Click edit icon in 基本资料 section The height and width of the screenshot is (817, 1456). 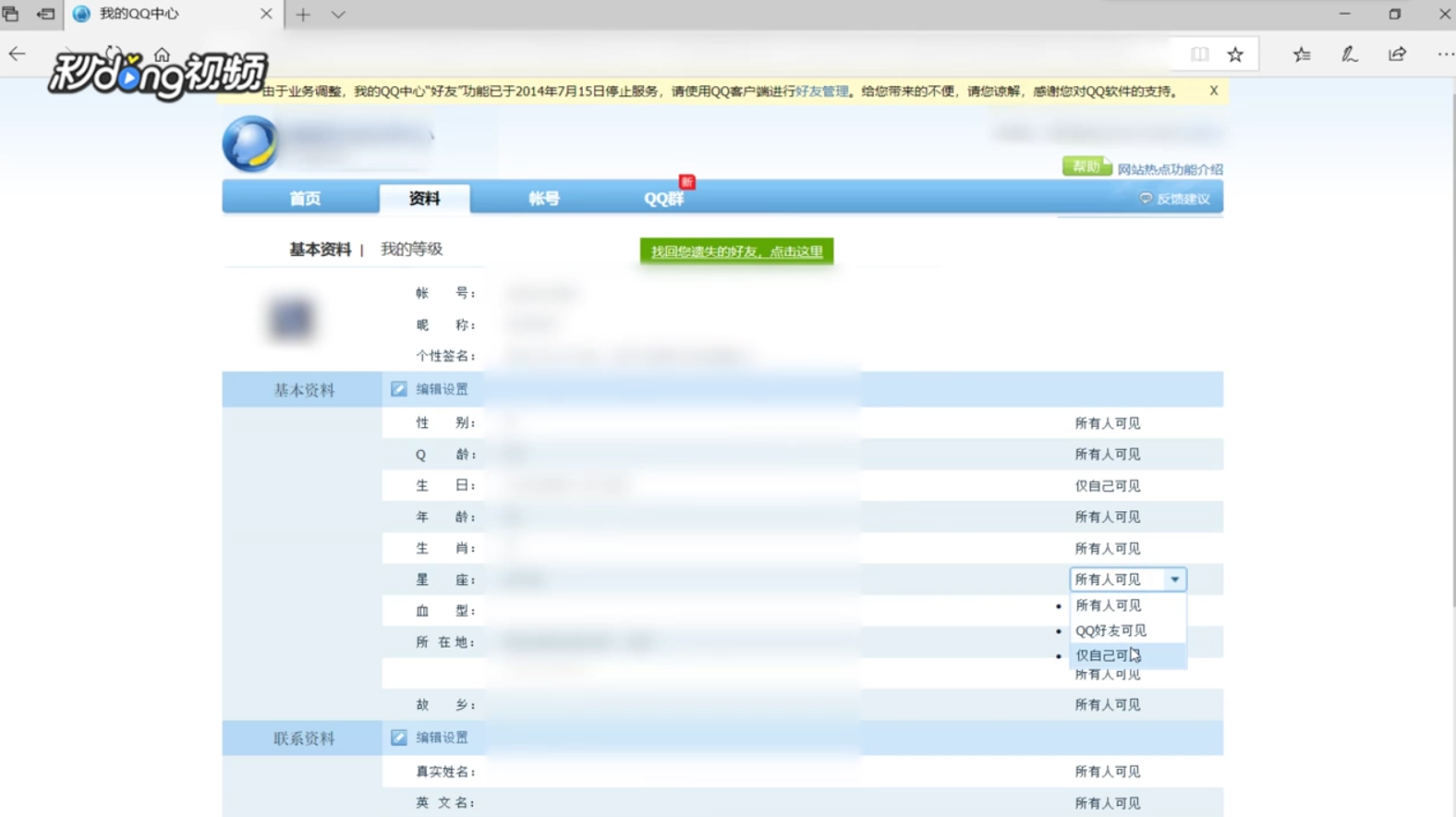point(398,389)
